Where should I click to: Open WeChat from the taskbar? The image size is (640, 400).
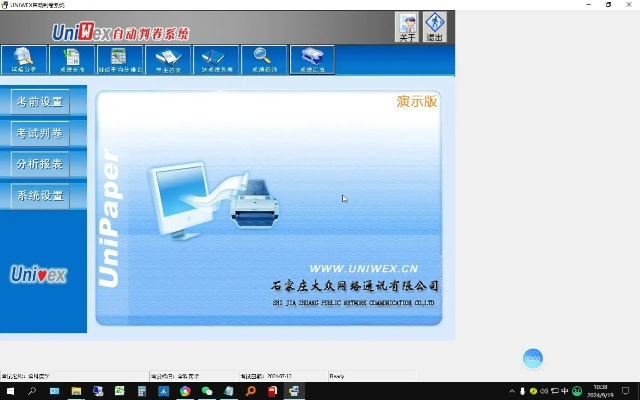click(x=207, y=391)
